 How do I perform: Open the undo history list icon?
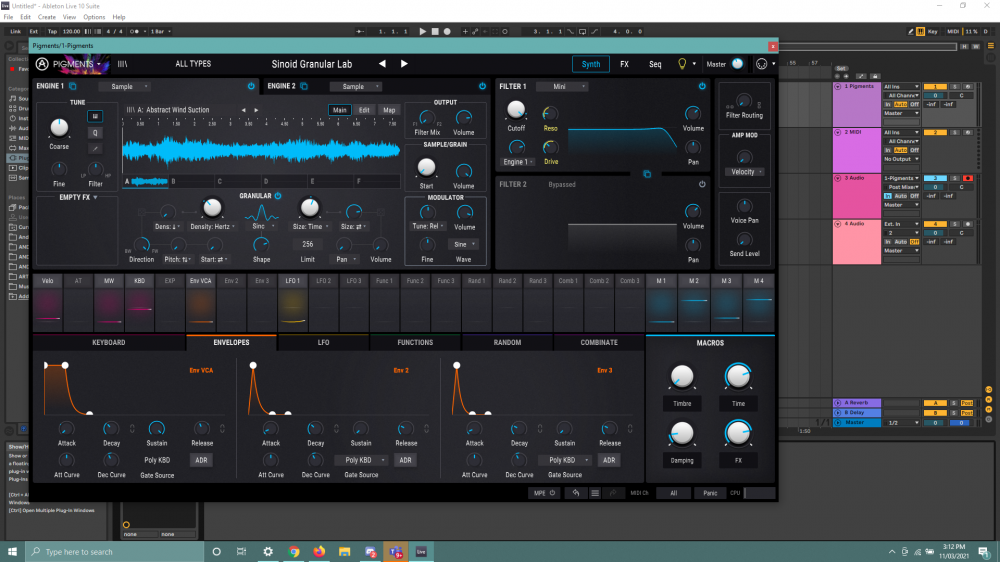click(x=595, y=492)
